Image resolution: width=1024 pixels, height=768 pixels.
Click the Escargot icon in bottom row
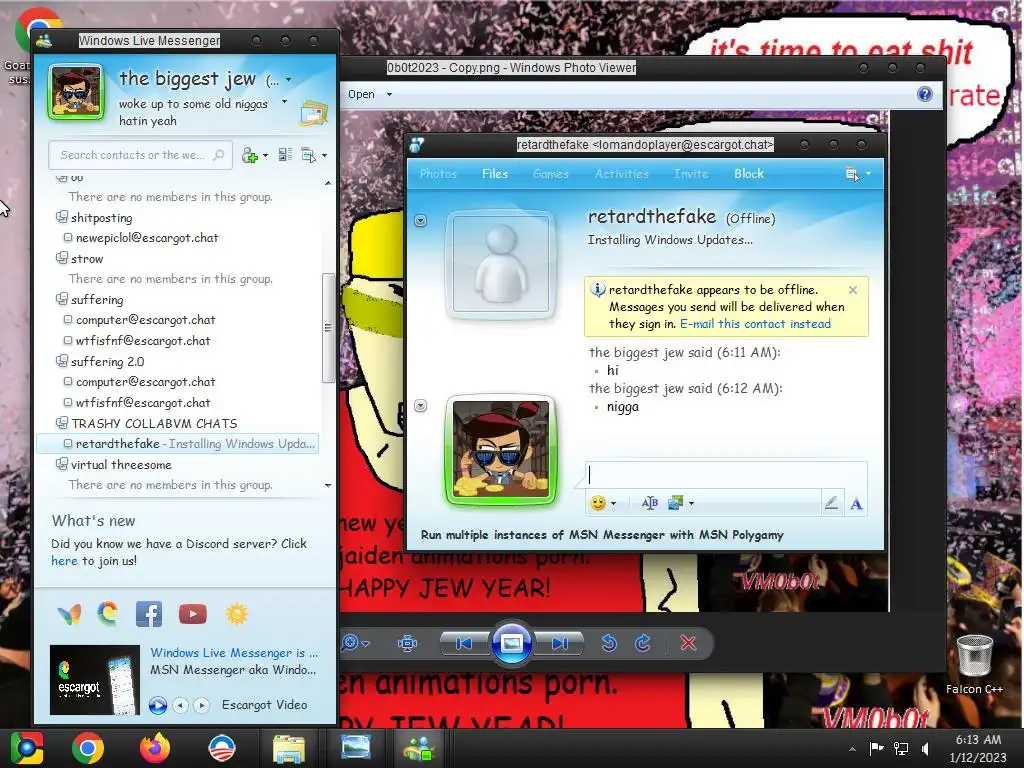(x=108, y=614)
